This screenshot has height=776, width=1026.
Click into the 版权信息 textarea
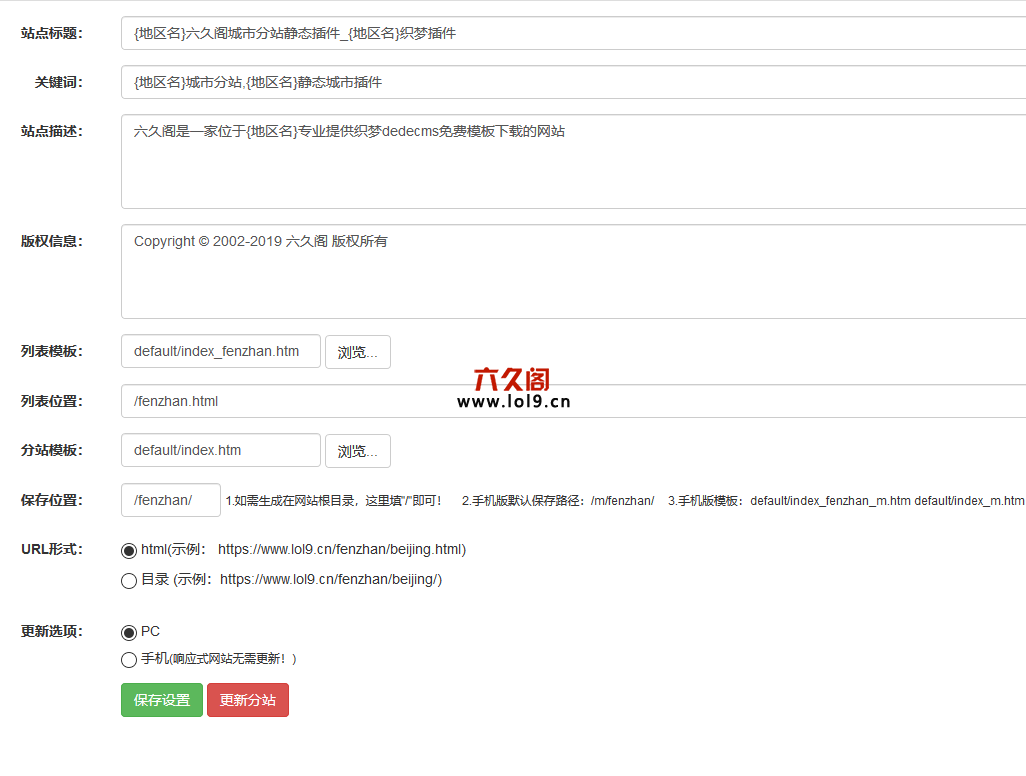point(573,272)
